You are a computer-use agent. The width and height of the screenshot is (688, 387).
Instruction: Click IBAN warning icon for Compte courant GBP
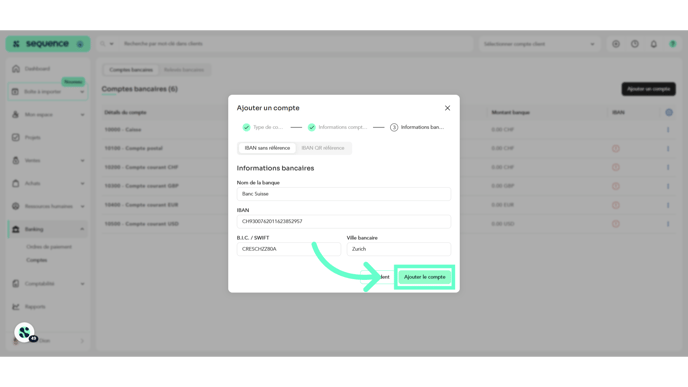(616, 186)
